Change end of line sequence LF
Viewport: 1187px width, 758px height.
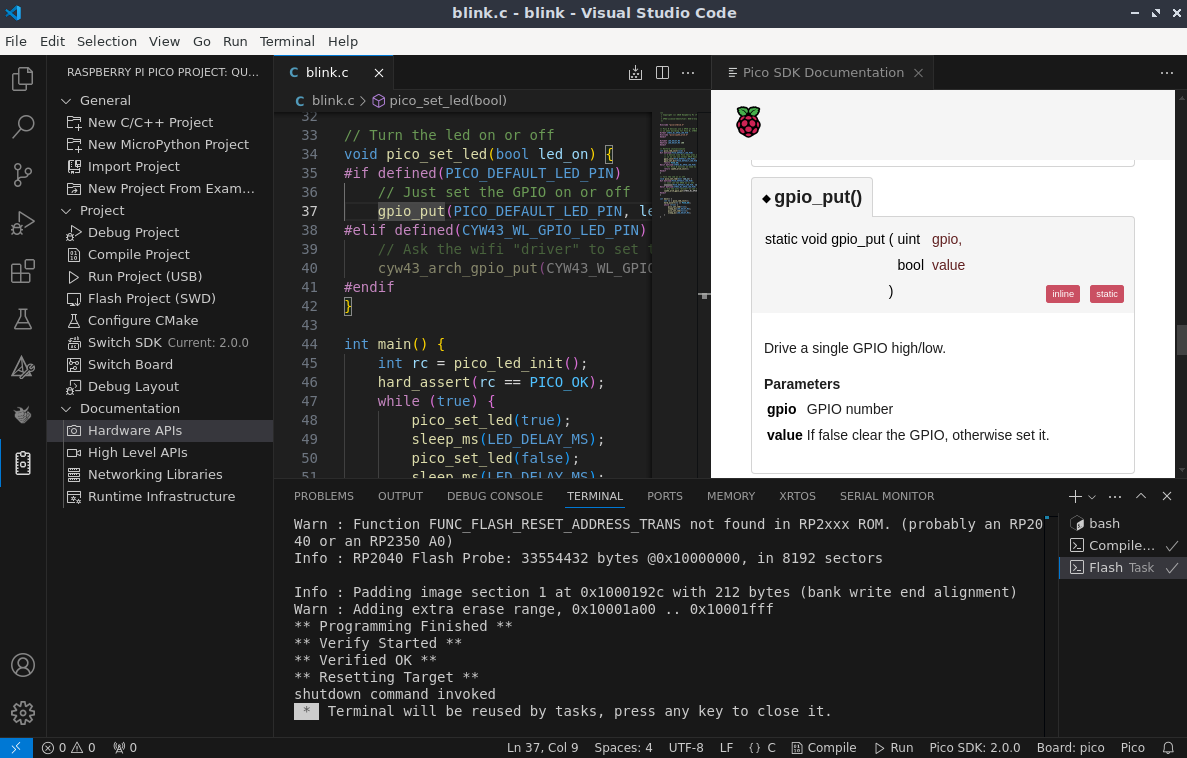tap(726, 747)
